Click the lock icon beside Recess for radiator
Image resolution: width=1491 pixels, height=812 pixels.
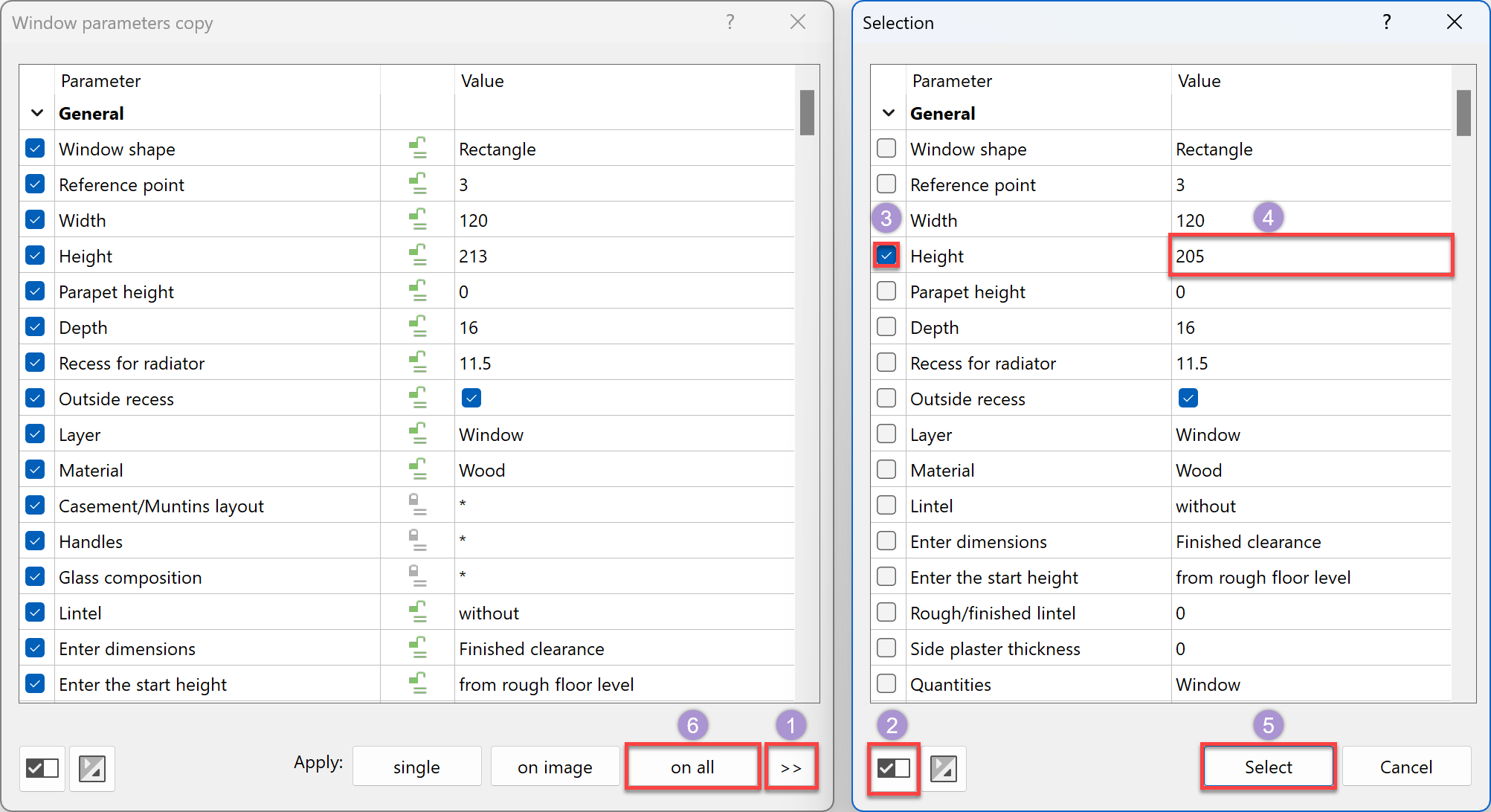click(417, 362)
